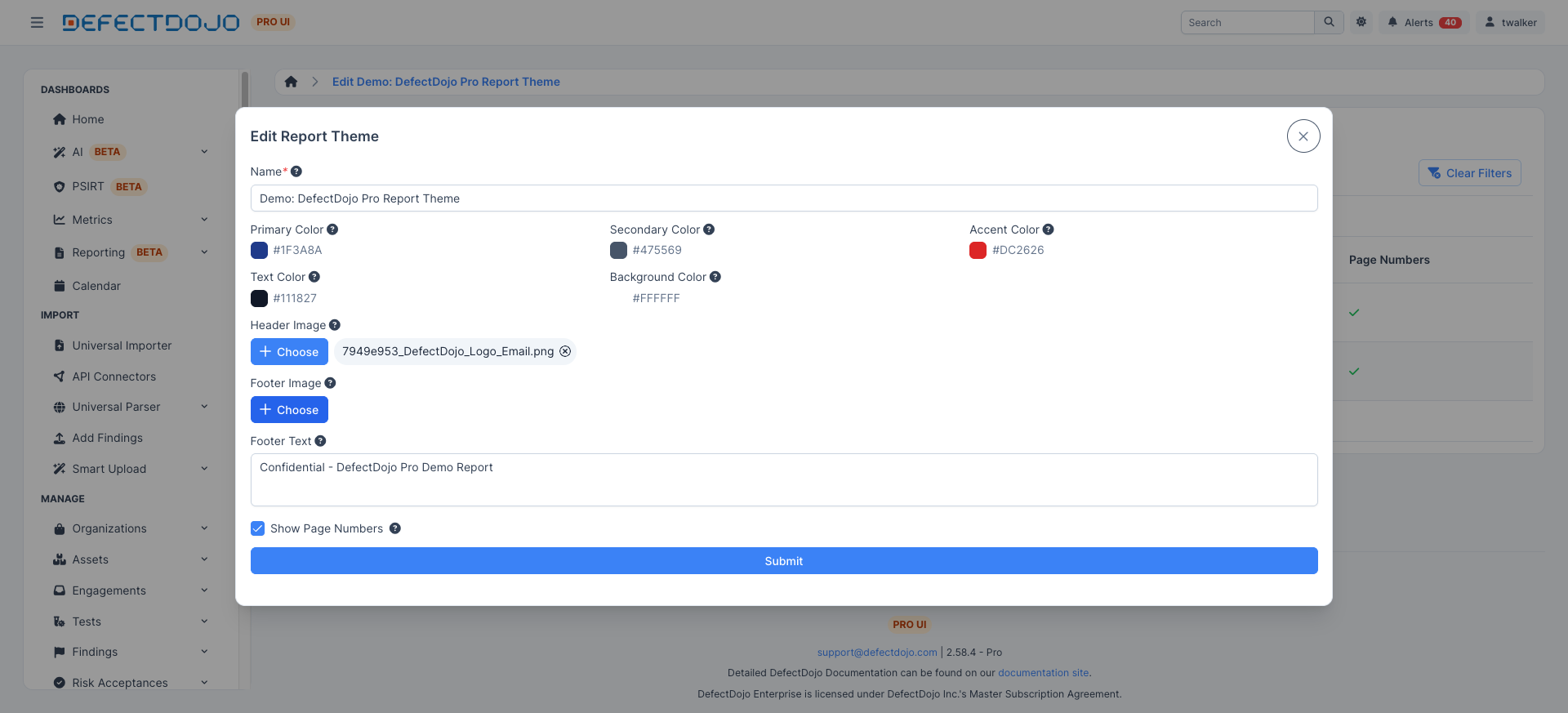
Task: Toggle the Show Page Numbers checkbox
Action: (257, 528)
